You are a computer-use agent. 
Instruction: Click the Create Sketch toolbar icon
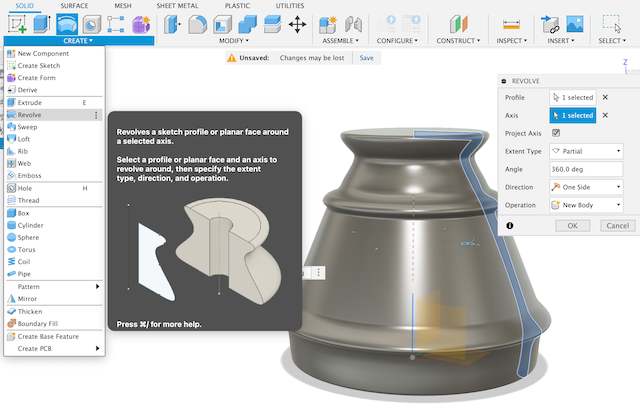click(x=16, y=24)
